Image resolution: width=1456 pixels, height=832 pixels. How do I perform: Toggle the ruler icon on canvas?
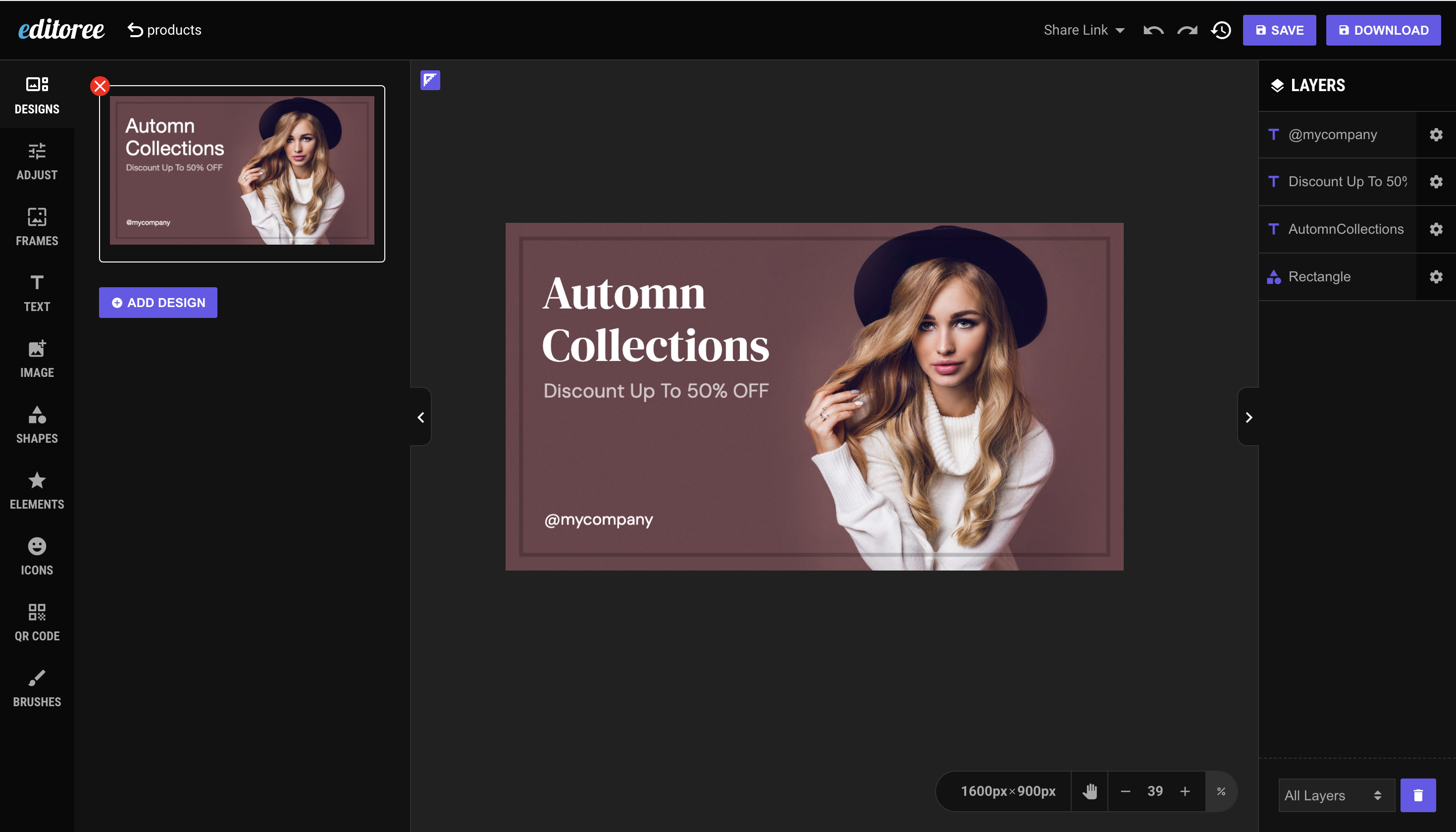pos(430,80)
